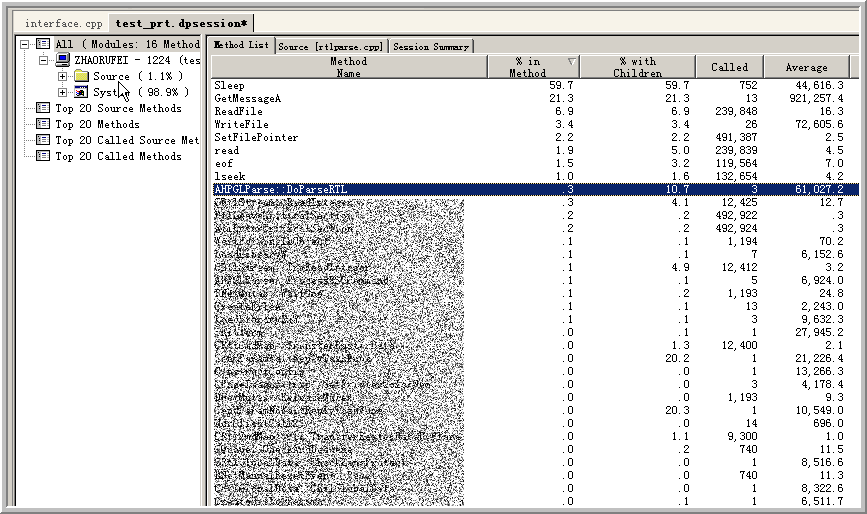Click the Top 20 Called Source Methods icon
The height and width of the screenshot is (514, 867).
coord(43,140)
